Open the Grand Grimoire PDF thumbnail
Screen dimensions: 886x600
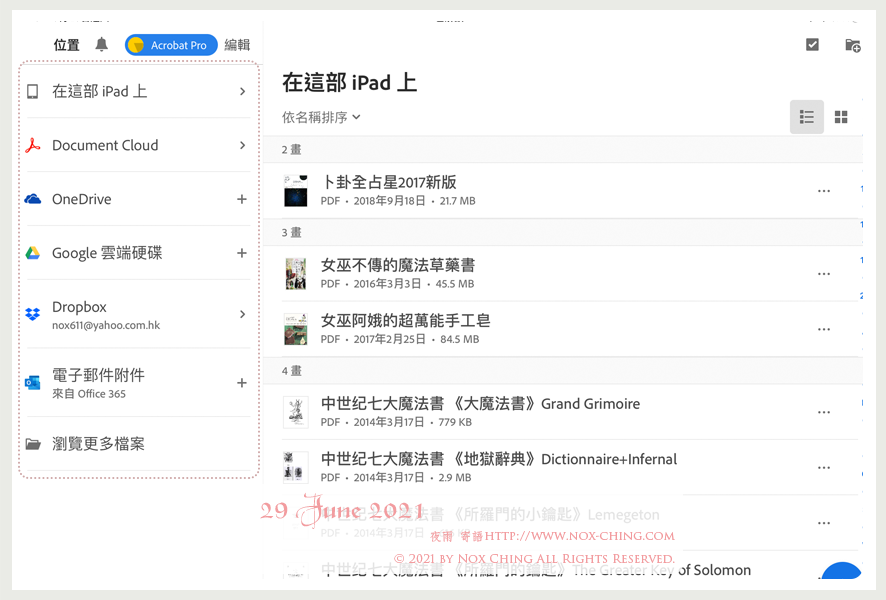(x=296, y=412)
